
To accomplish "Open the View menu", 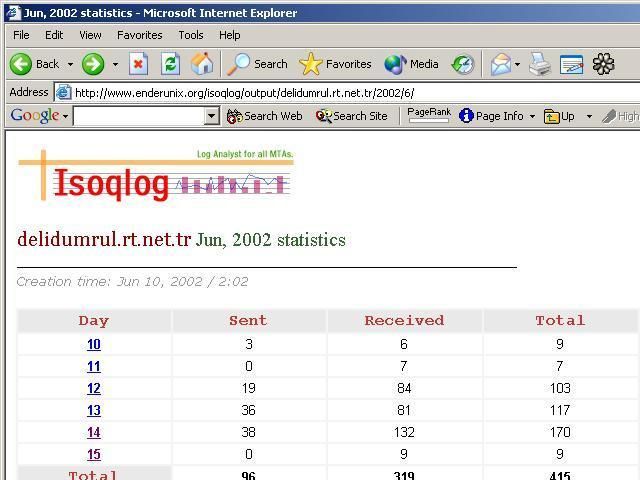I will tap(90, 35).
